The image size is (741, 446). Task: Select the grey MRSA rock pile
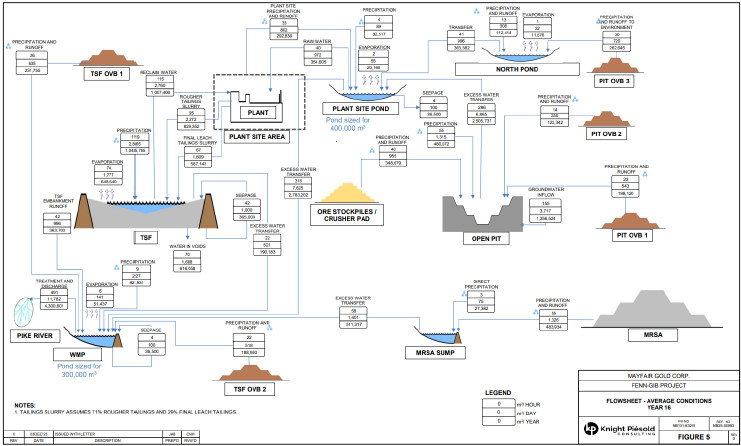652,309
